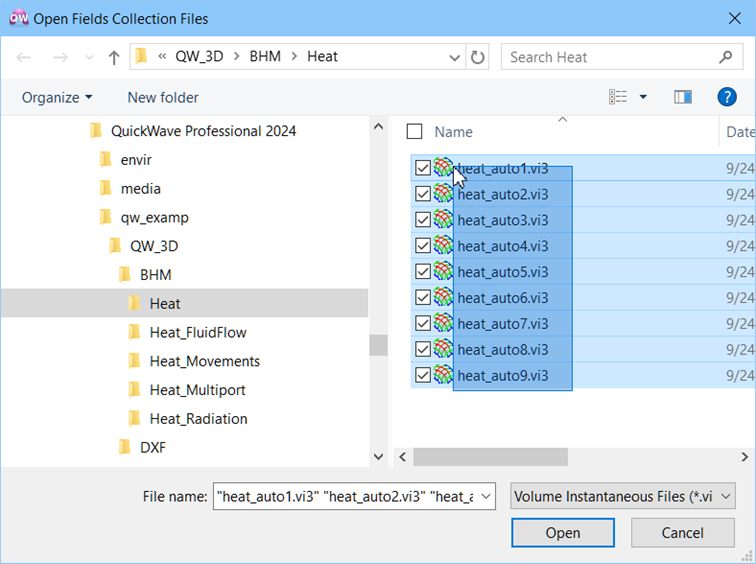Uncheck heat_auto3.vi3 checkbox
The width and height of the screenshot is (756, 564).
423,220
